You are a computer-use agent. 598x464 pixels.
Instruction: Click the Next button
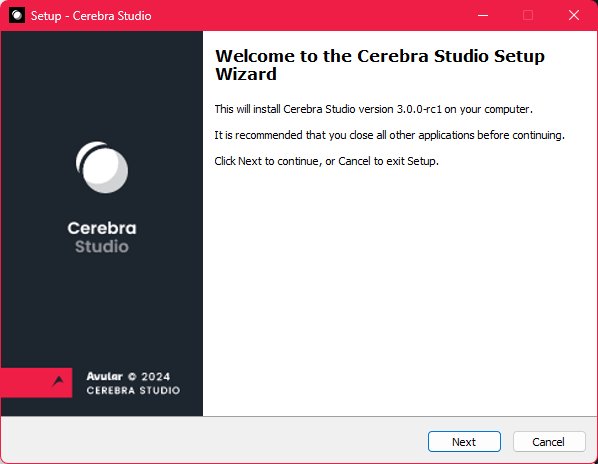click(464, 442)
